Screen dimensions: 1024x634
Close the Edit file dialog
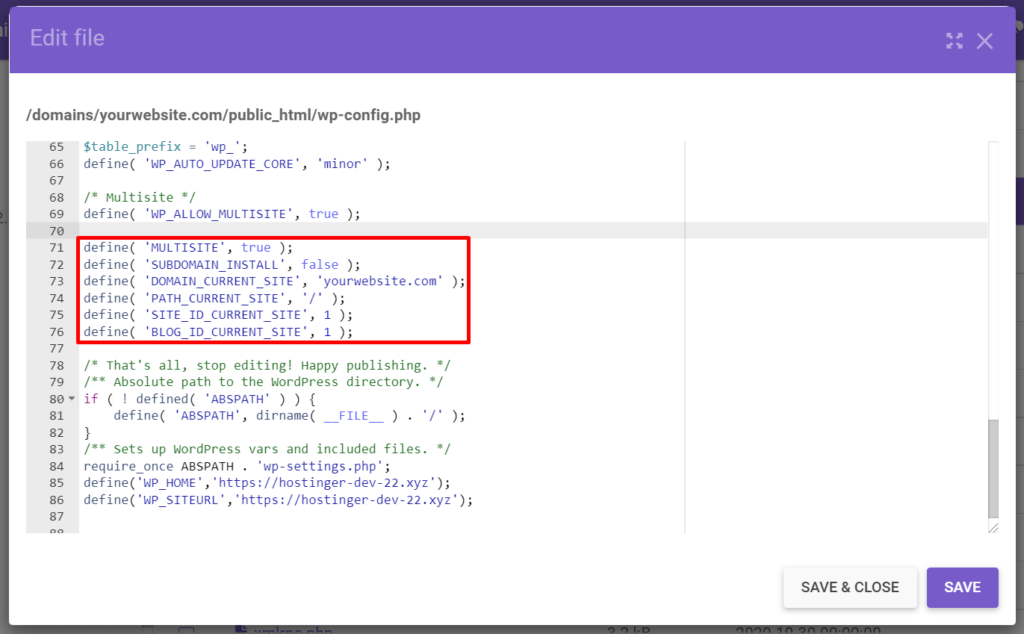click(984, 41)
